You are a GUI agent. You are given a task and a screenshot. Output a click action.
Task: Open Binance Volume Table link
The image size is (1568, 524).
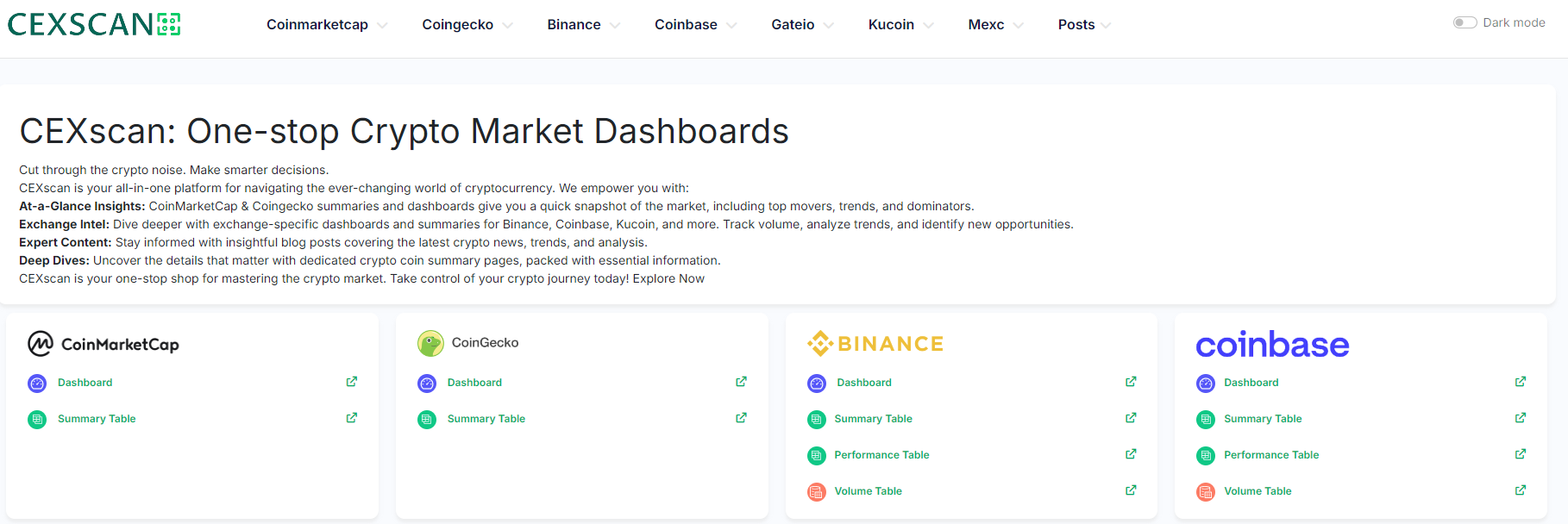pos(868,491)
